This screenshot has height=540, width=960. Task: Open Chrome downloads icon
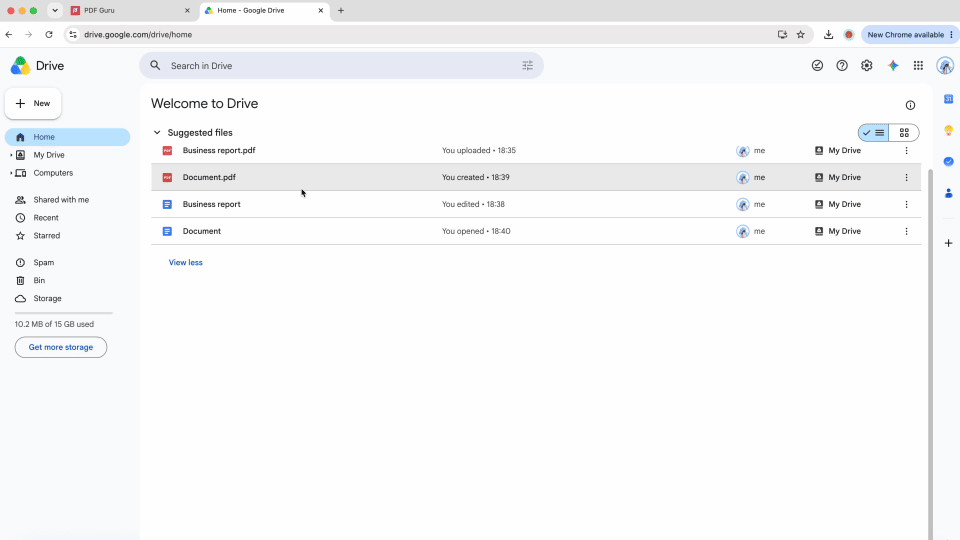(x=828, y=35)
